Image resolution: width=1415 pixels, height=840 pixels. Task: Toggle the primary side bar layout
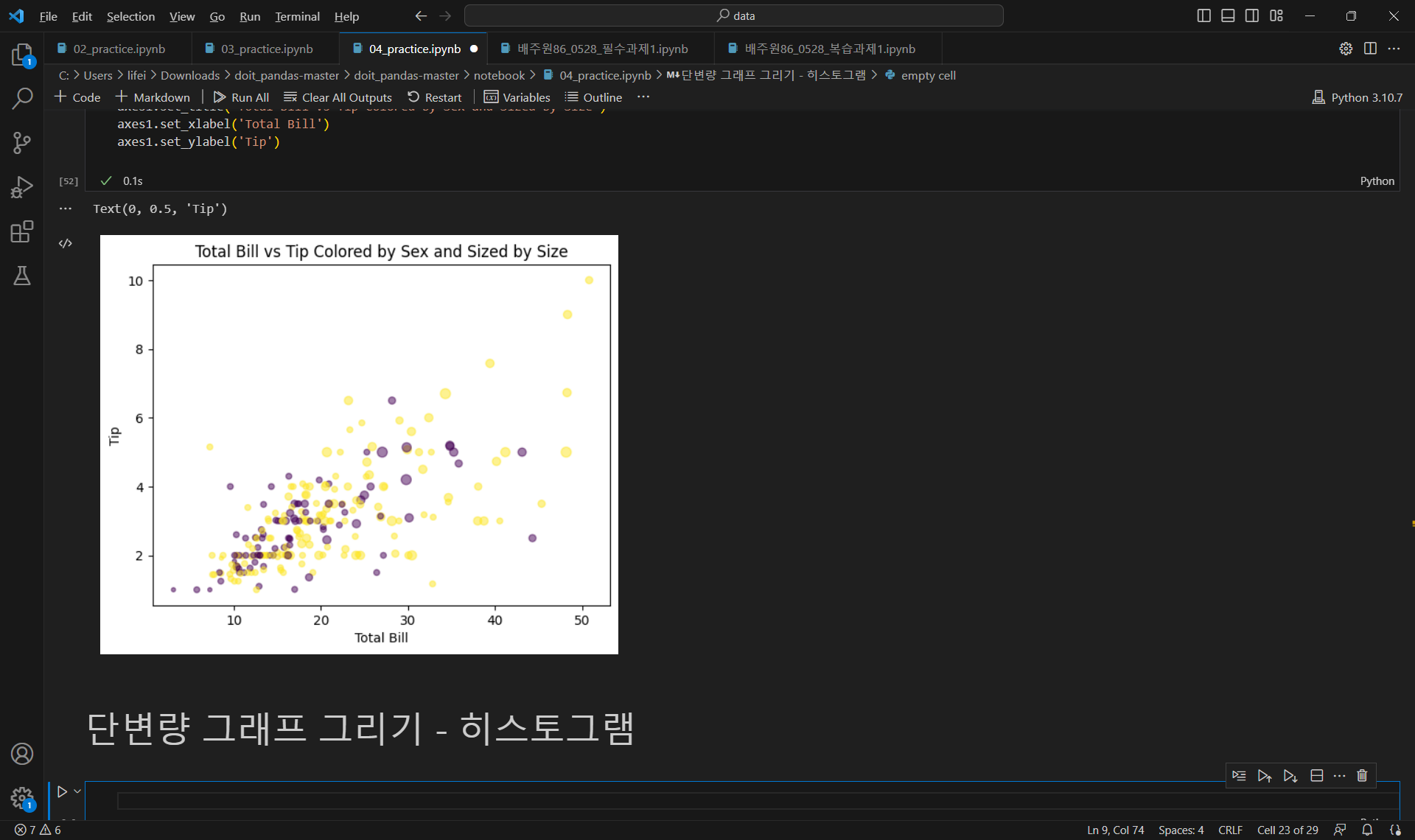[x=1203, y=15]
